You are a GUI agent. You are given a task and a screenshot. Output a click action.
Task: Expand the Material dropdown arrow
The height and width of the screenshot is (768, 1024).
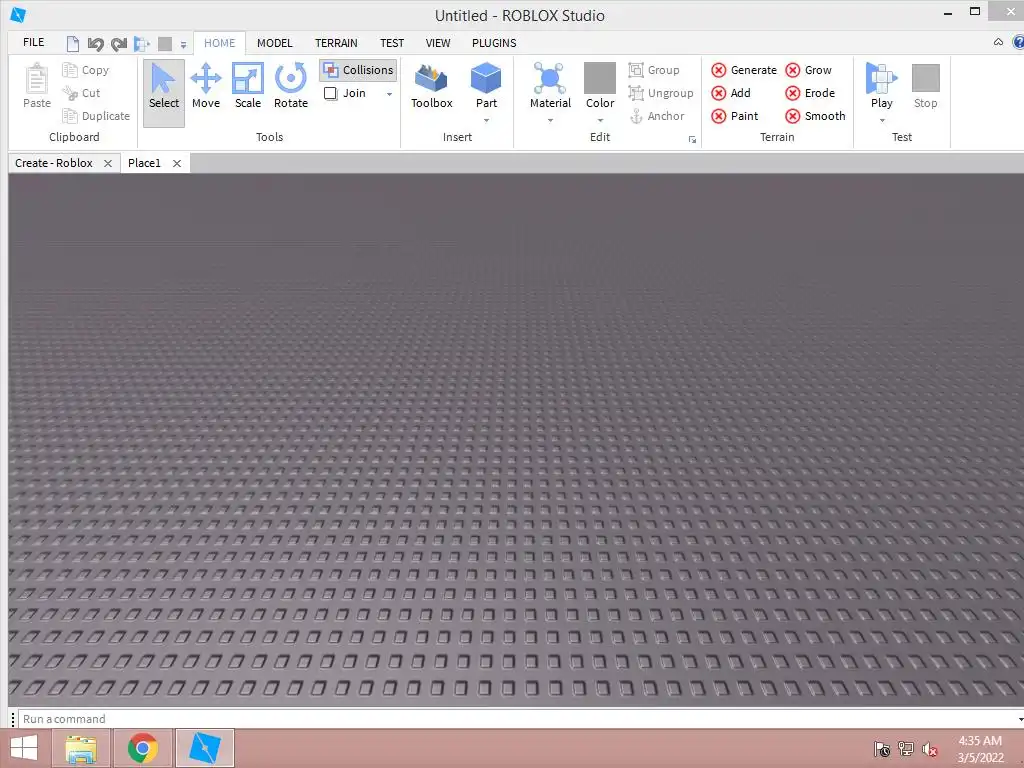pos(550,120)
